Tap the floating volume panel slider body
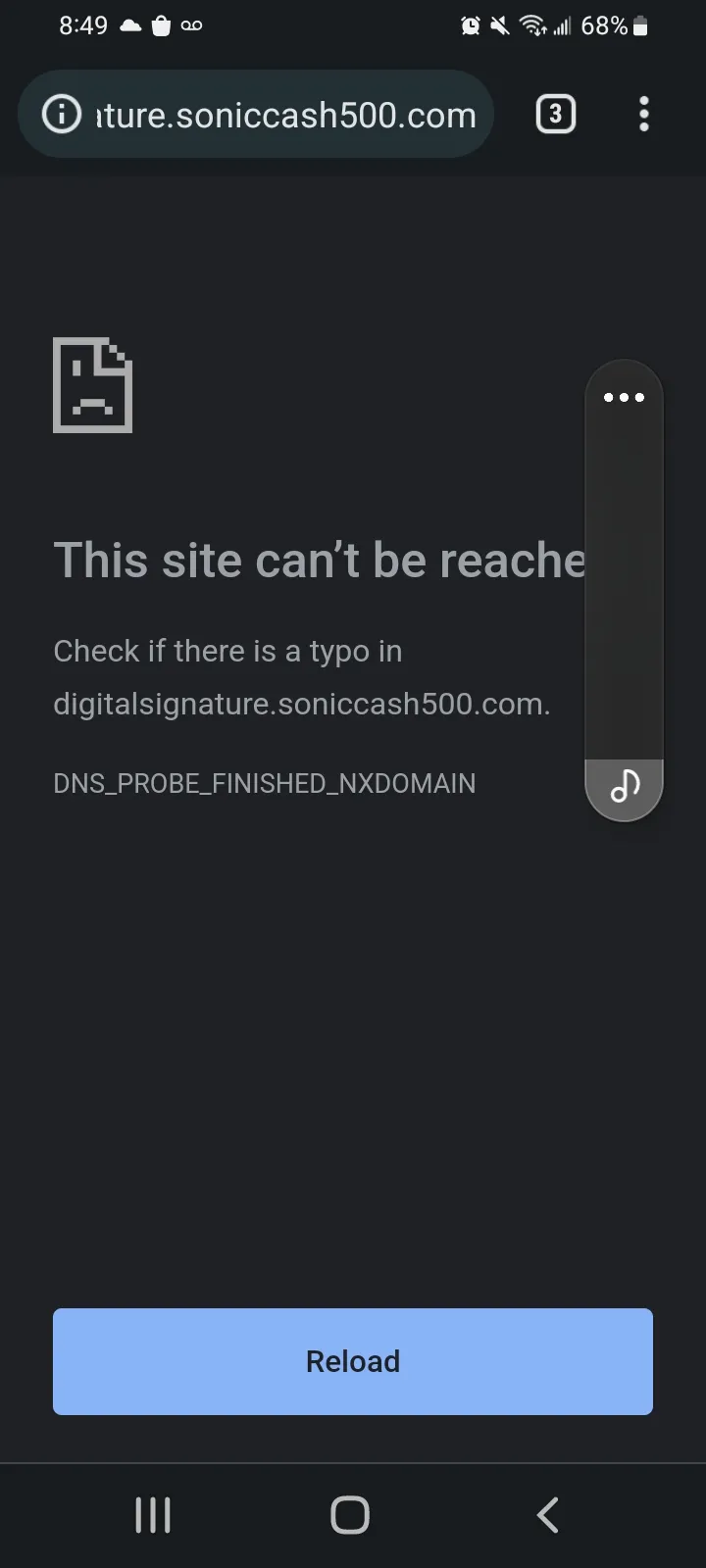Image resolution: width=706 pixels, height=1568 pixels. tap(625, 578)
